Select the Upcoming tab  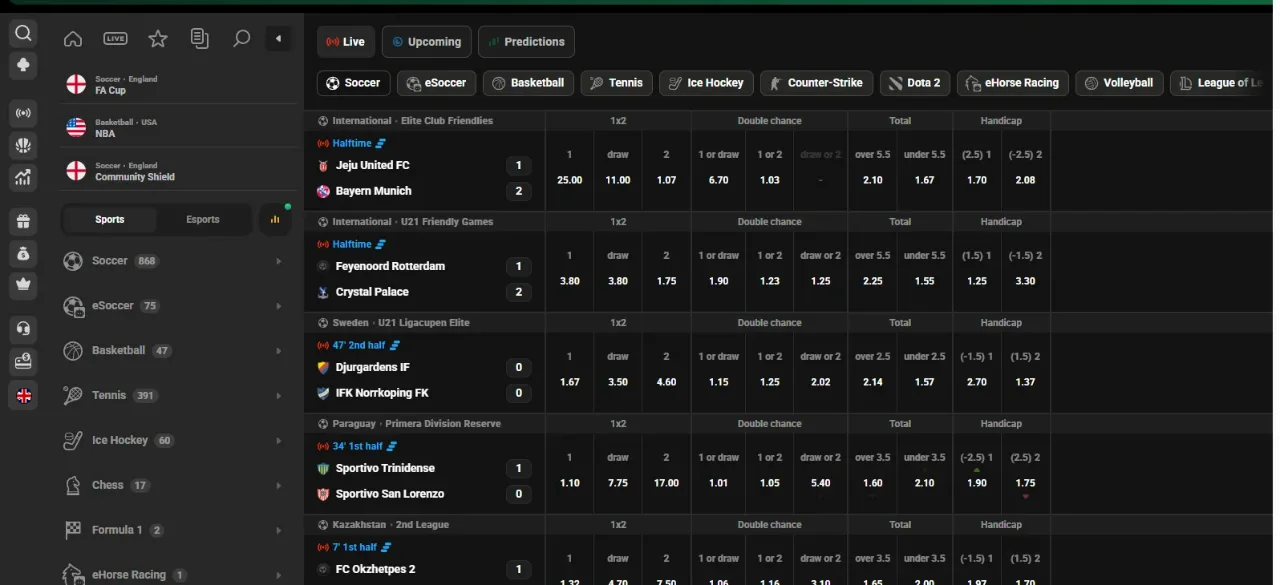[x=426, y=42]
